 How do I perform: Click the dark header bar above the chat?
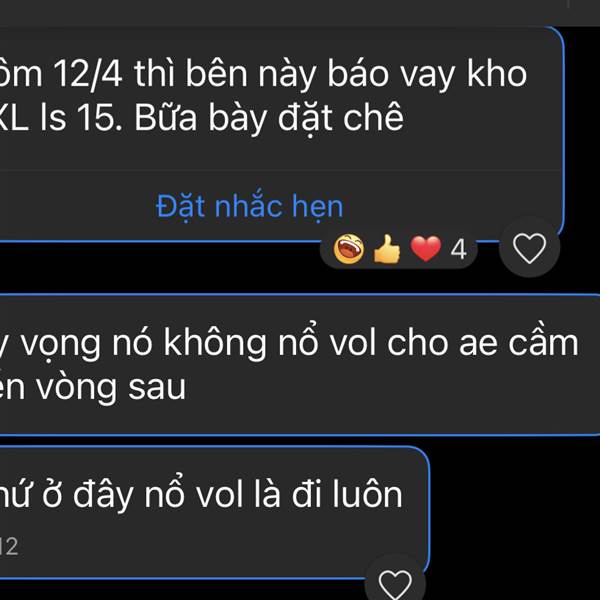(x=300, y=13)
